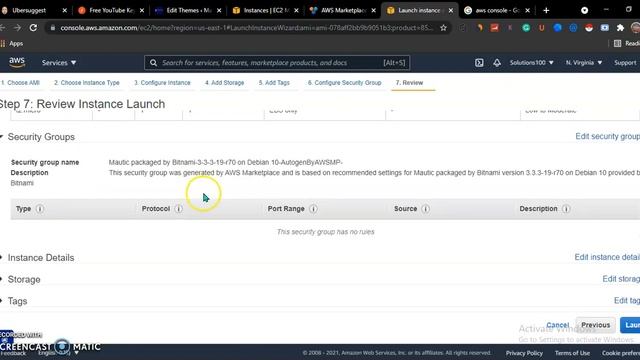Go forward in browser history

click(x=17, y=28)
